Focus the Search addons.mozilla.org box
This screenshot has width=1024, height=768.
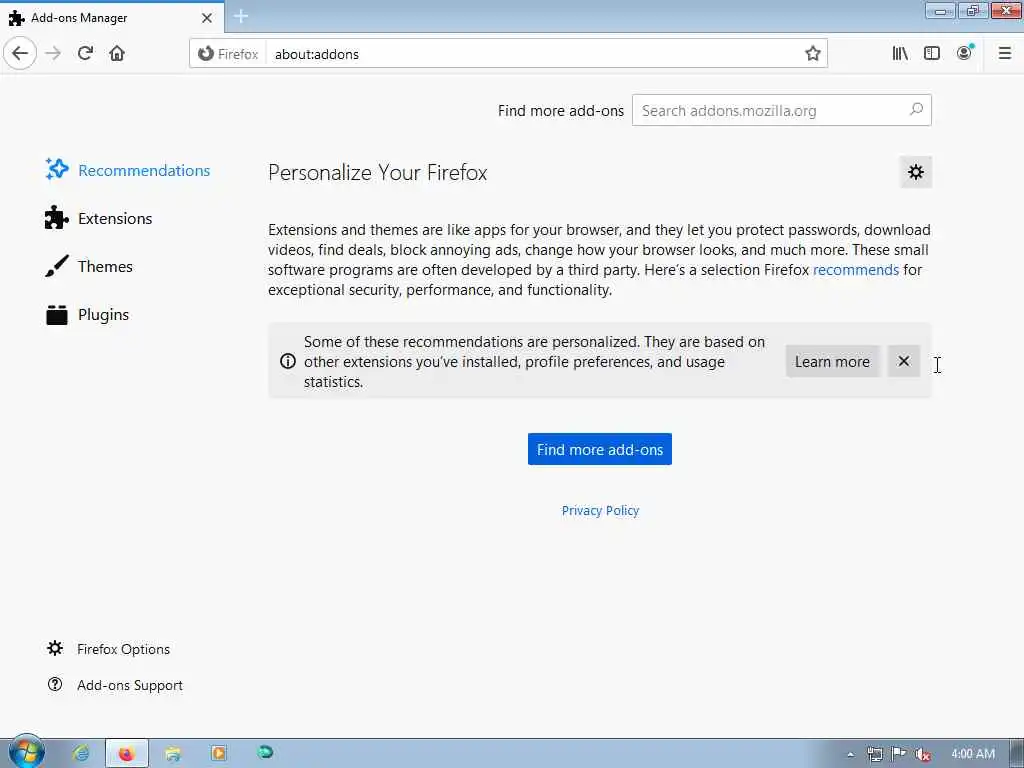tap(782, 110)
